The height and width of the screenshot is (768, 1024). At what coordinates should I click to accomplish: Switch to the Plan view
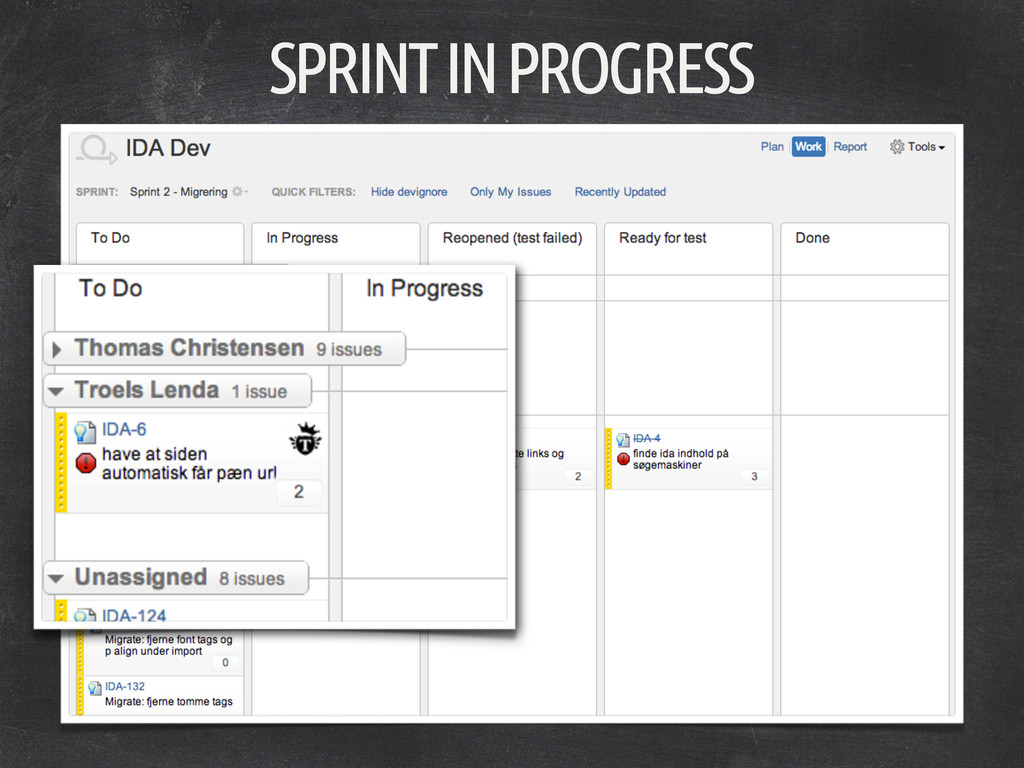[x=772, y=147]
